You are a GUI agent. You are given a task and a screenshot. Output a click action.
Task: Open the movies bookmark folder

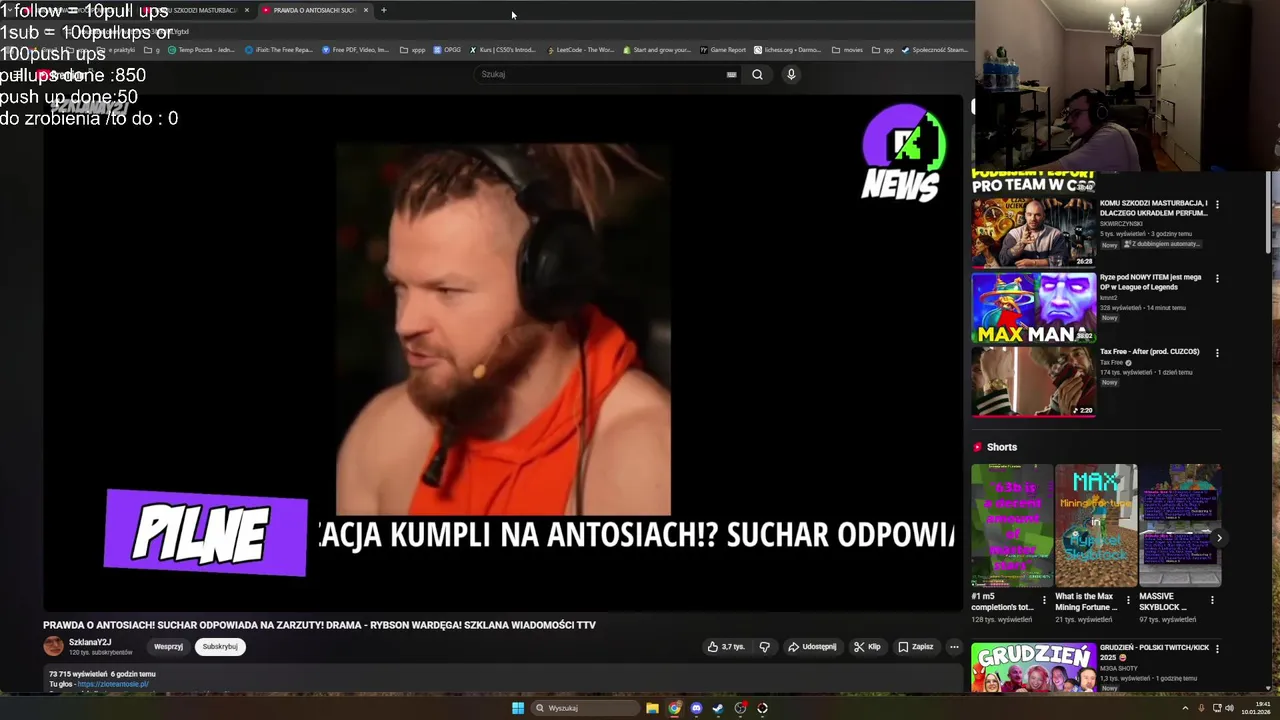tap(847, 49)
